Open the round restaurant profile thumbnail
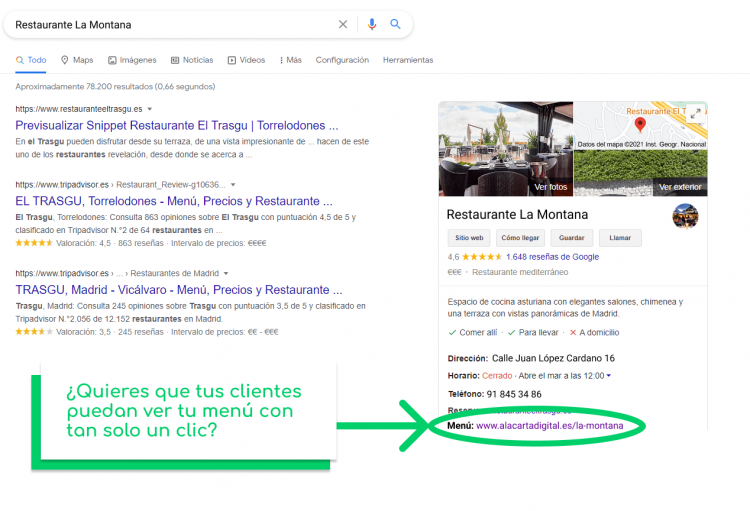 point(685,216)
